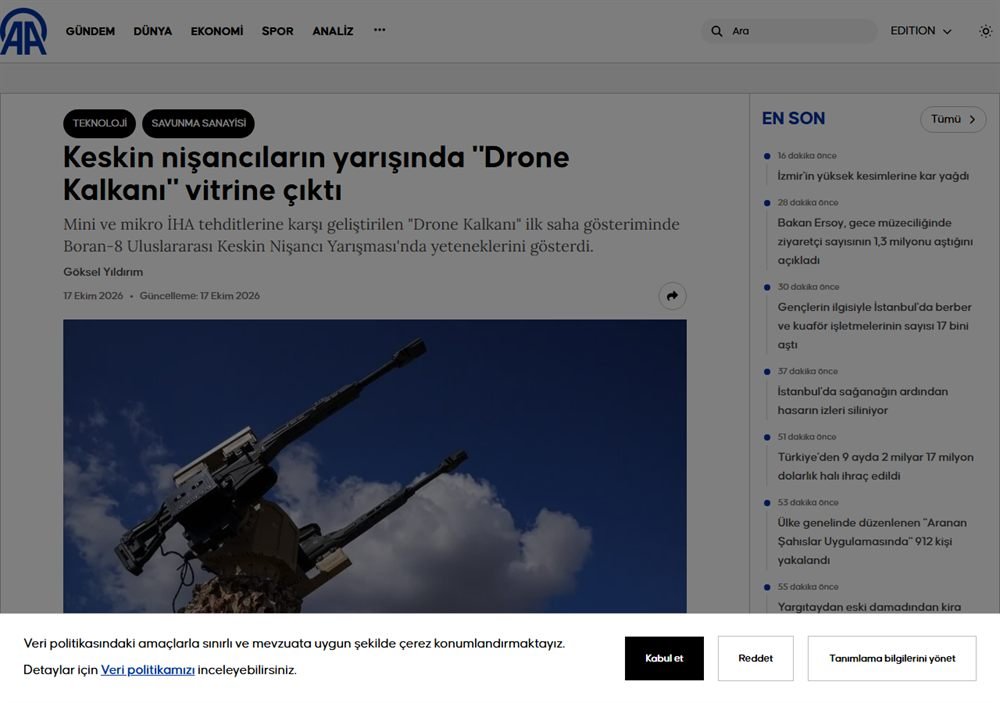The width and height of the screenshot is (1000, 703).
Task: Open Bakan Ersoy gece müzeciliği news
Action: (875, 241)
